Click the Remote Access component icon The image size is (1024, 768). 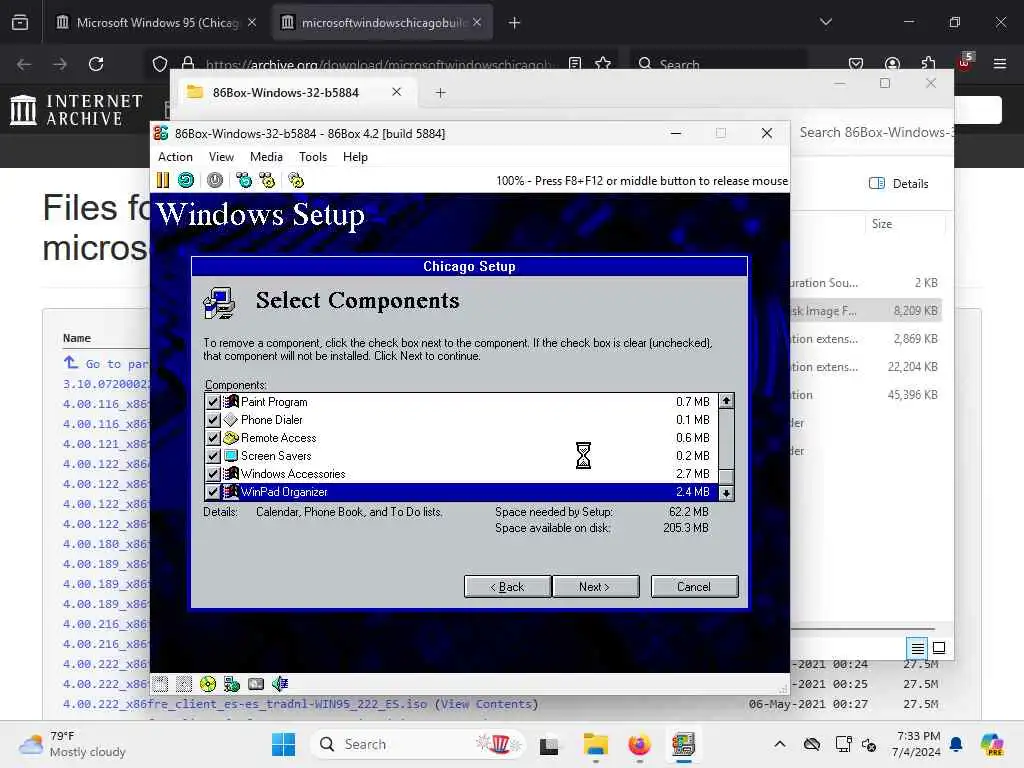click(x=231, y=438)
